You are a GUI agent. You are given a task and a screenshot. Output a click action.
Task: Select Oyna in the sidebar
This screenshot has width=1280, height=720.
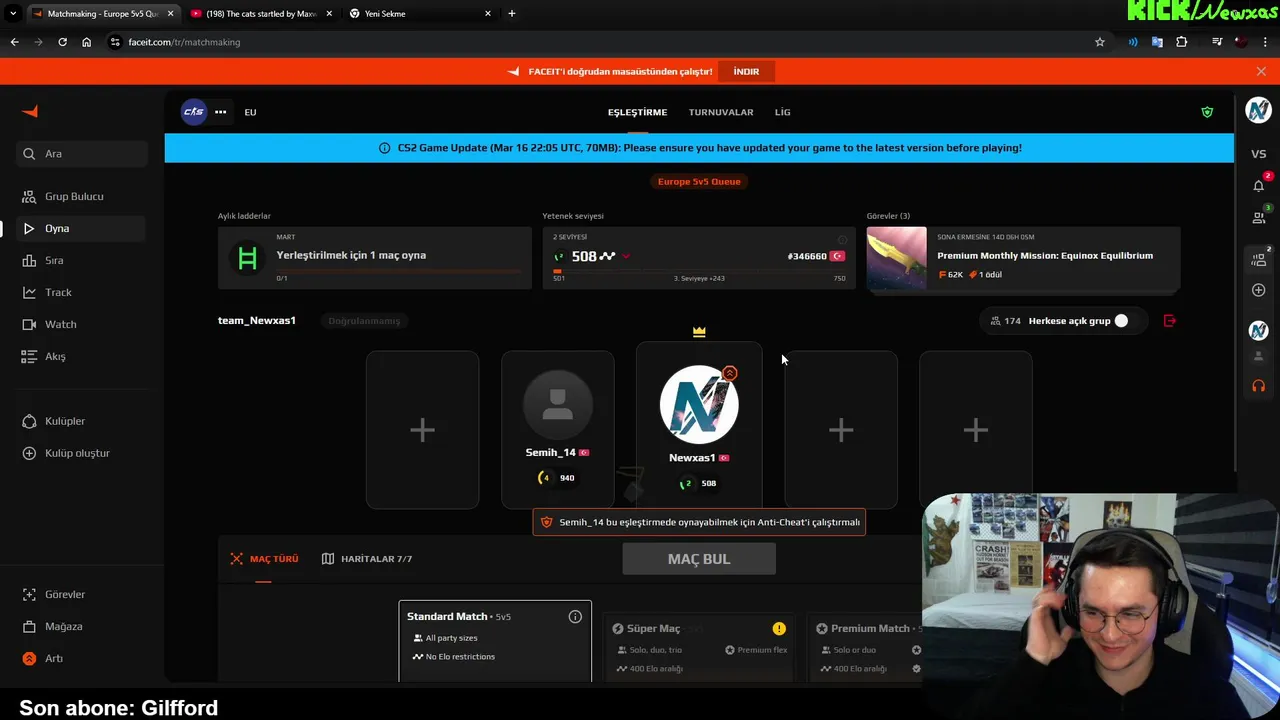point(82,228)
